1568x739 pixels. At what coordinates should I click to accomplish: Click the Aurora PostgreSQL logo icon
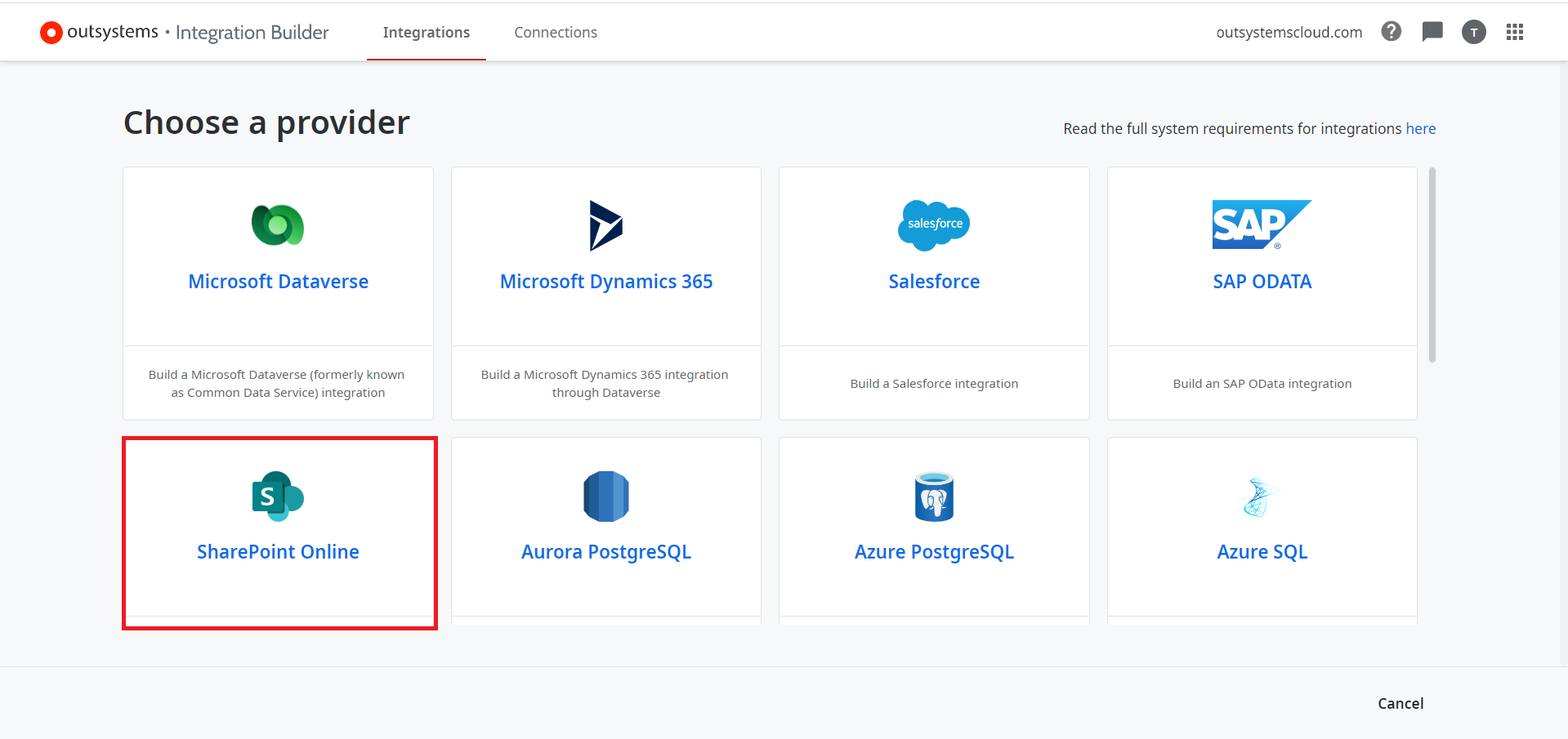[x=605, y=496]
